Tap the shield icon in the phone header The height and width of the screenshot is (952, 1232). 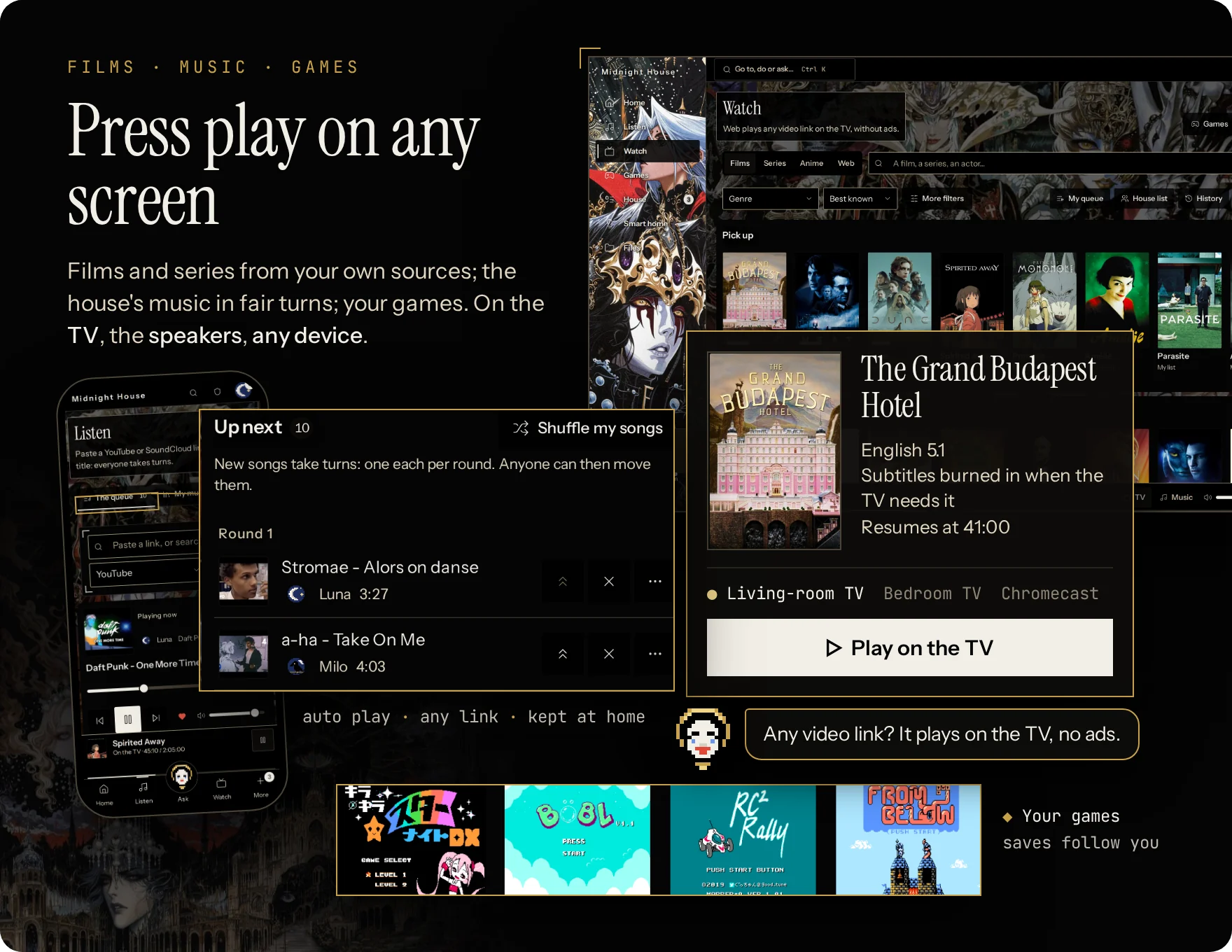pos(218,391)
